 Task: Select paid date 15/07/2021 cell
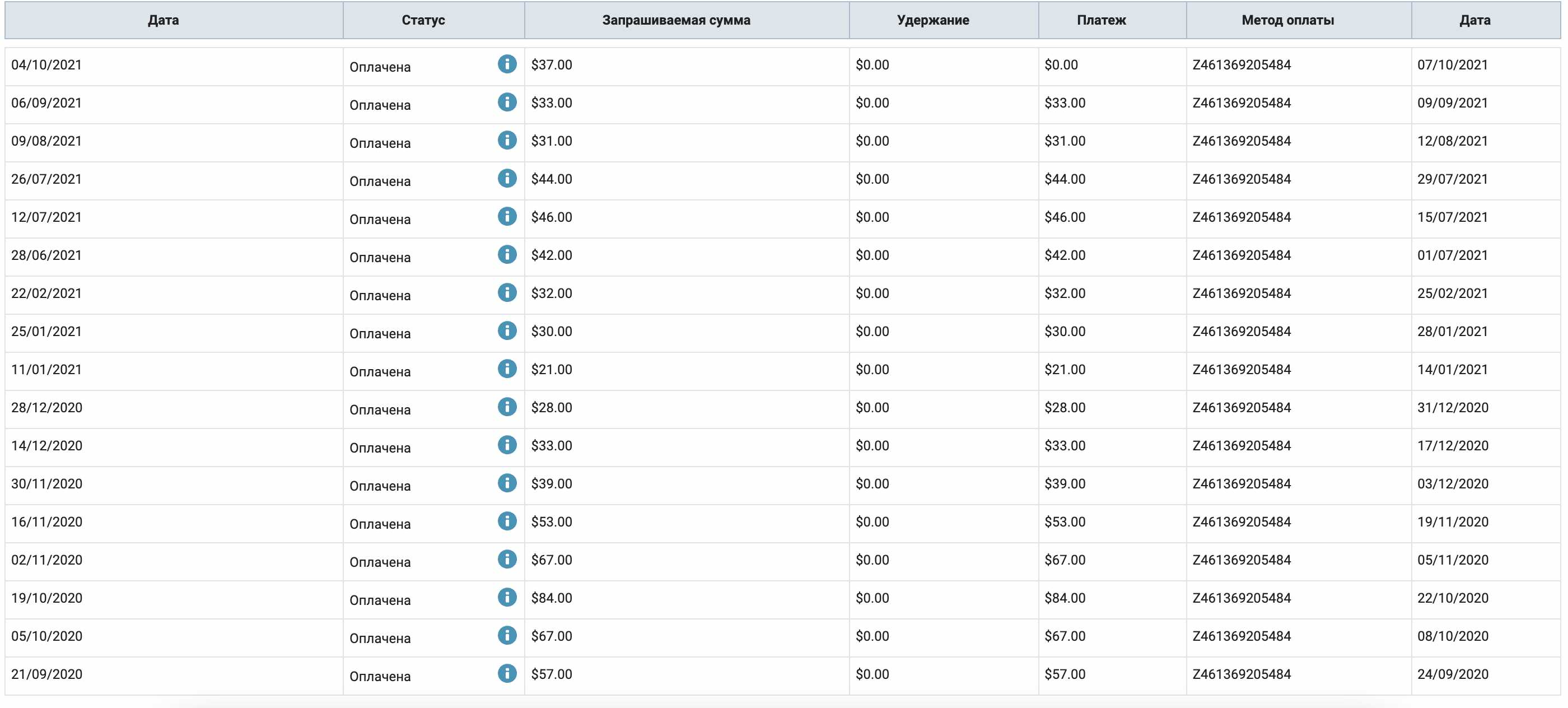[x=1486, y=218]
